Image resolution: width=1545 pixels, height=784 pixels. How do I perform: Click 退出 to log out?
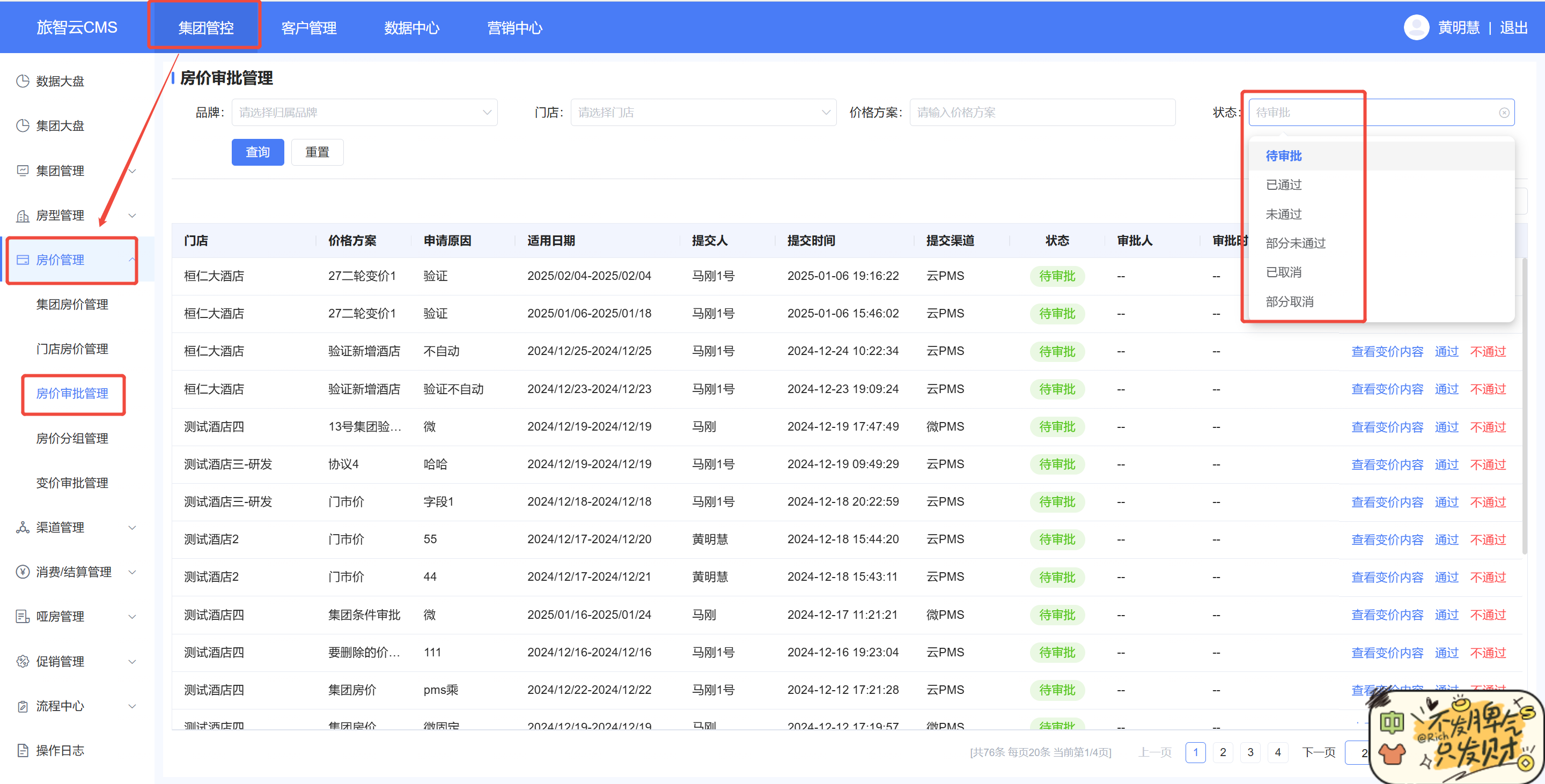(x=1513, y=27)
